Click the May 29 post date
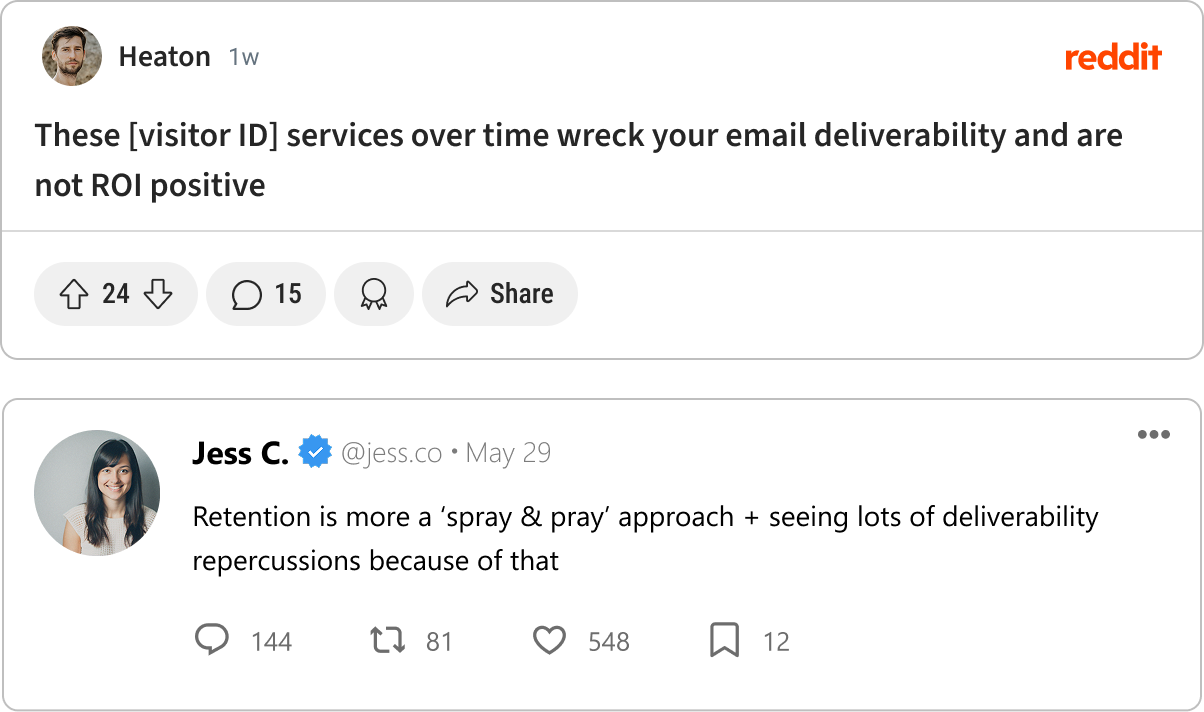 (508, 453)
